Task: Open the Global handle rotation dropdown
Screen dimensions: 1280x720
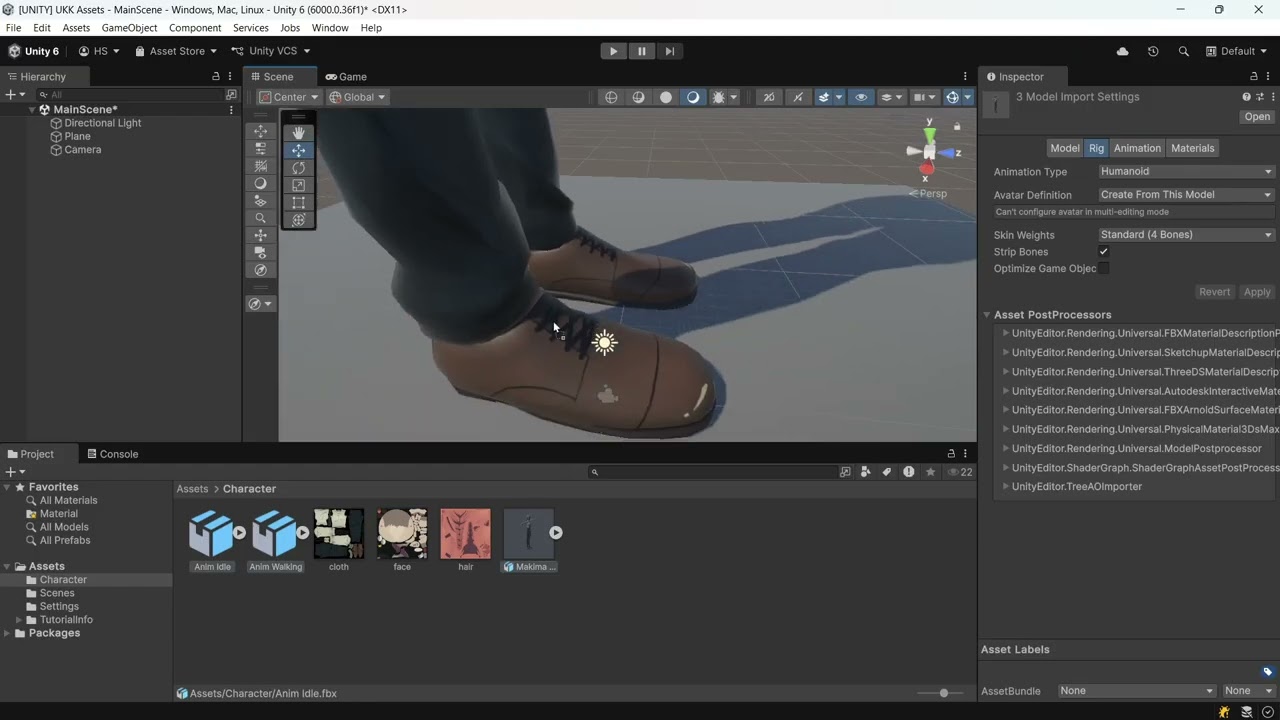Action: [358, 97]
